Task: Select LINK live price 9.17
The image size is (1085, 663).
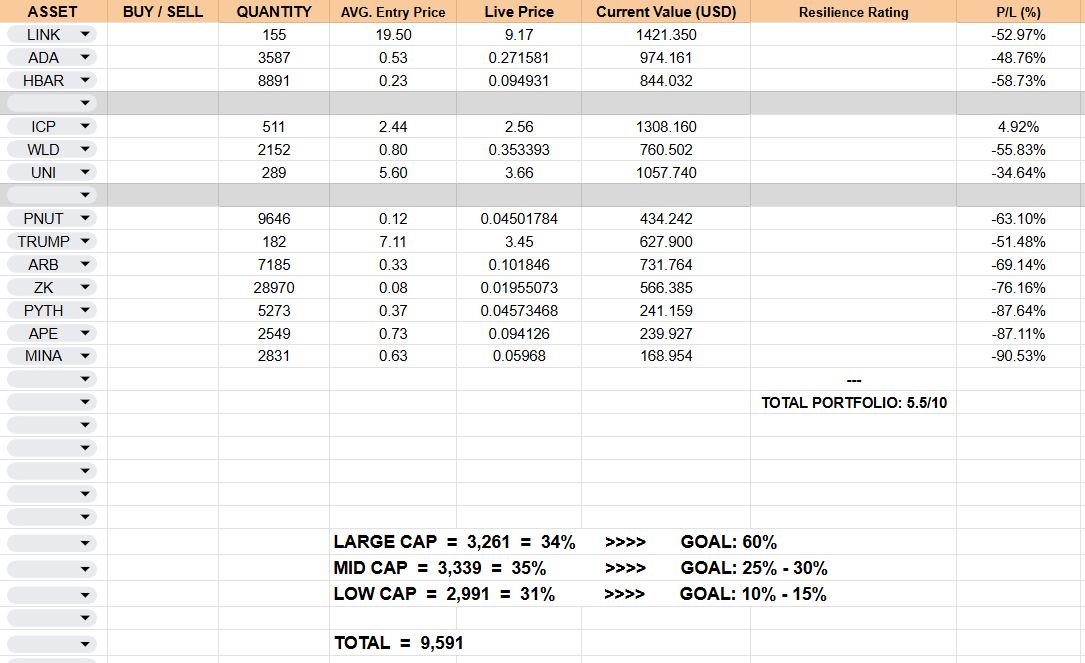Action: [x=519, y=35]
